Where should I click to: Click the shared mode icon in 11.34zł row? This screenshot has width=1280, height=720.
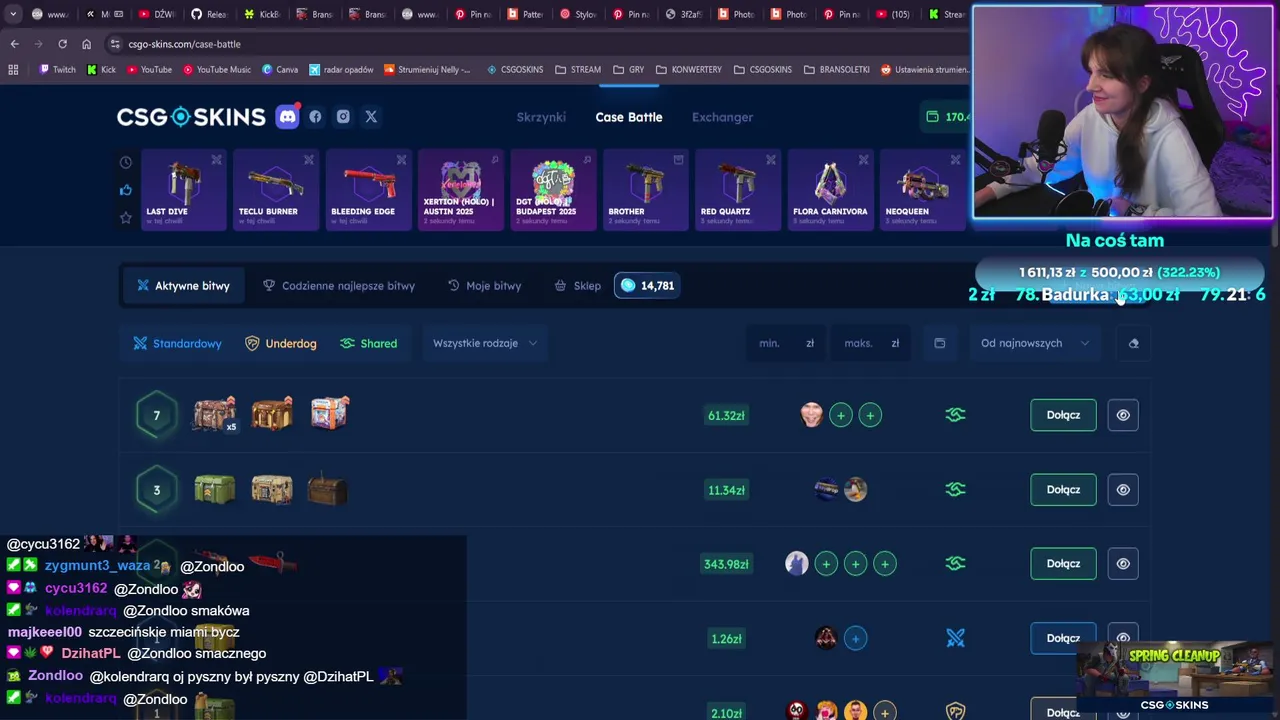pyautogui.click(x=955, y=490)
